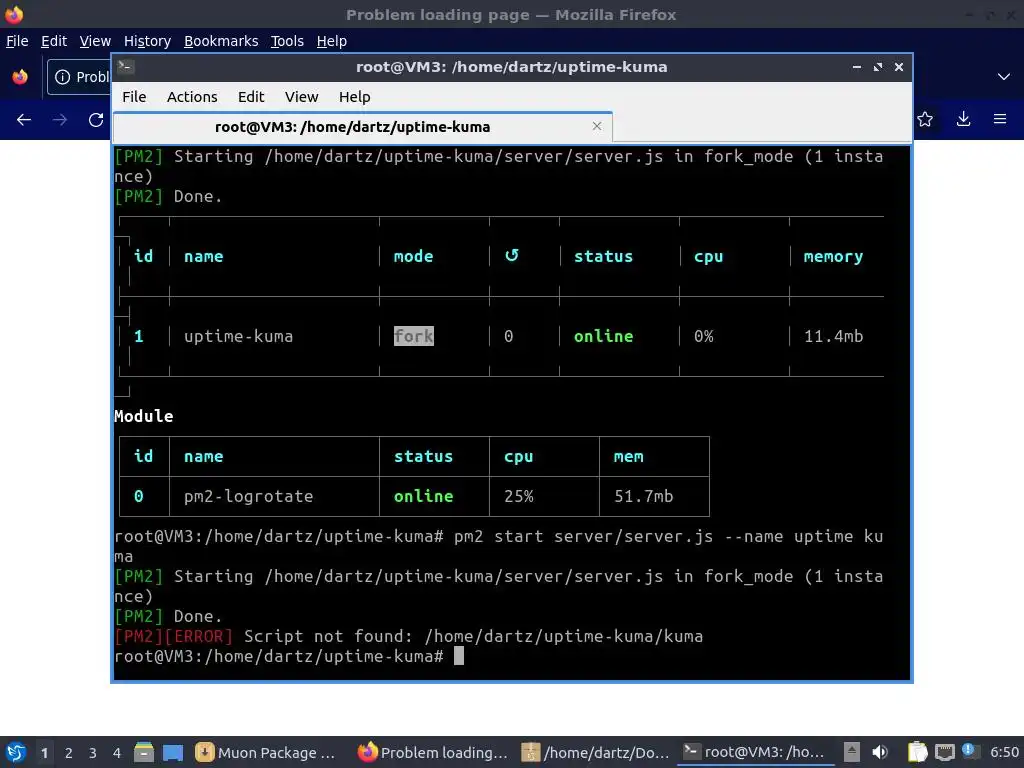Switch to root@VM3 terminal taskbar entry
The height and width of the screenshot is (768, 1024).
coord(756,752)
